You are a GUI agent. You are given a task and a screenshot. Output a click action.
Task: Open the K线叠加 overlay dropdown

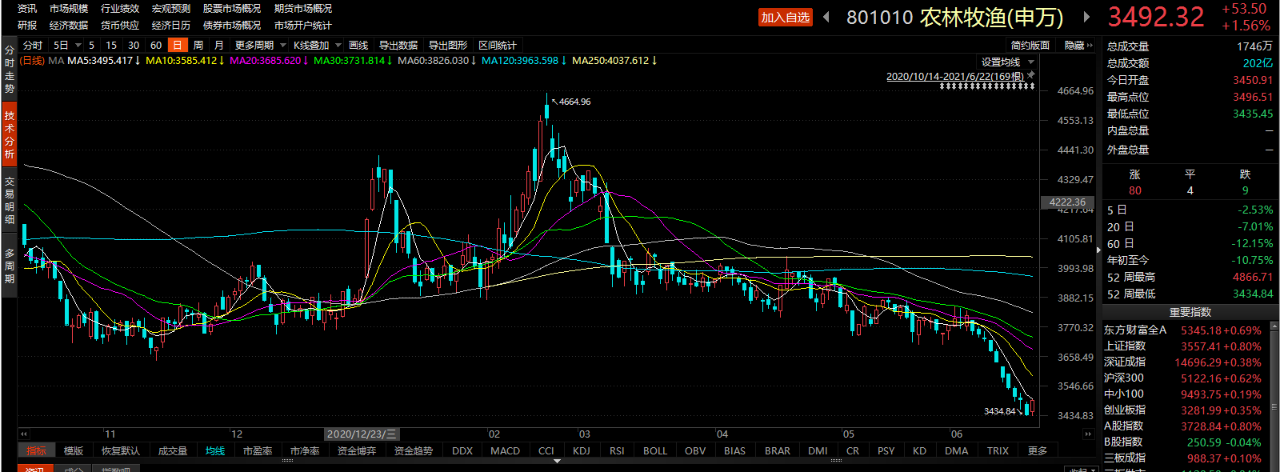tap(340, 45)
